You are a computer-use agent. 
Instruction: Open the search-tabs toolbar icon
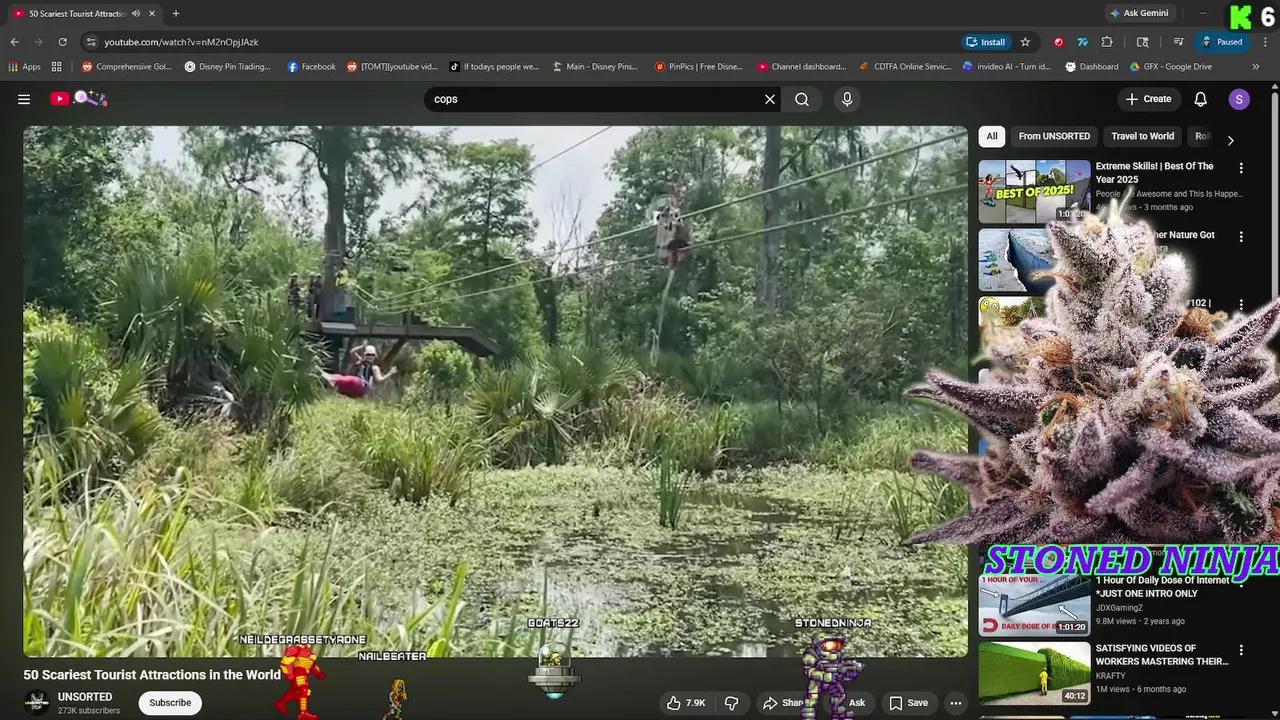click(1143, 42)
